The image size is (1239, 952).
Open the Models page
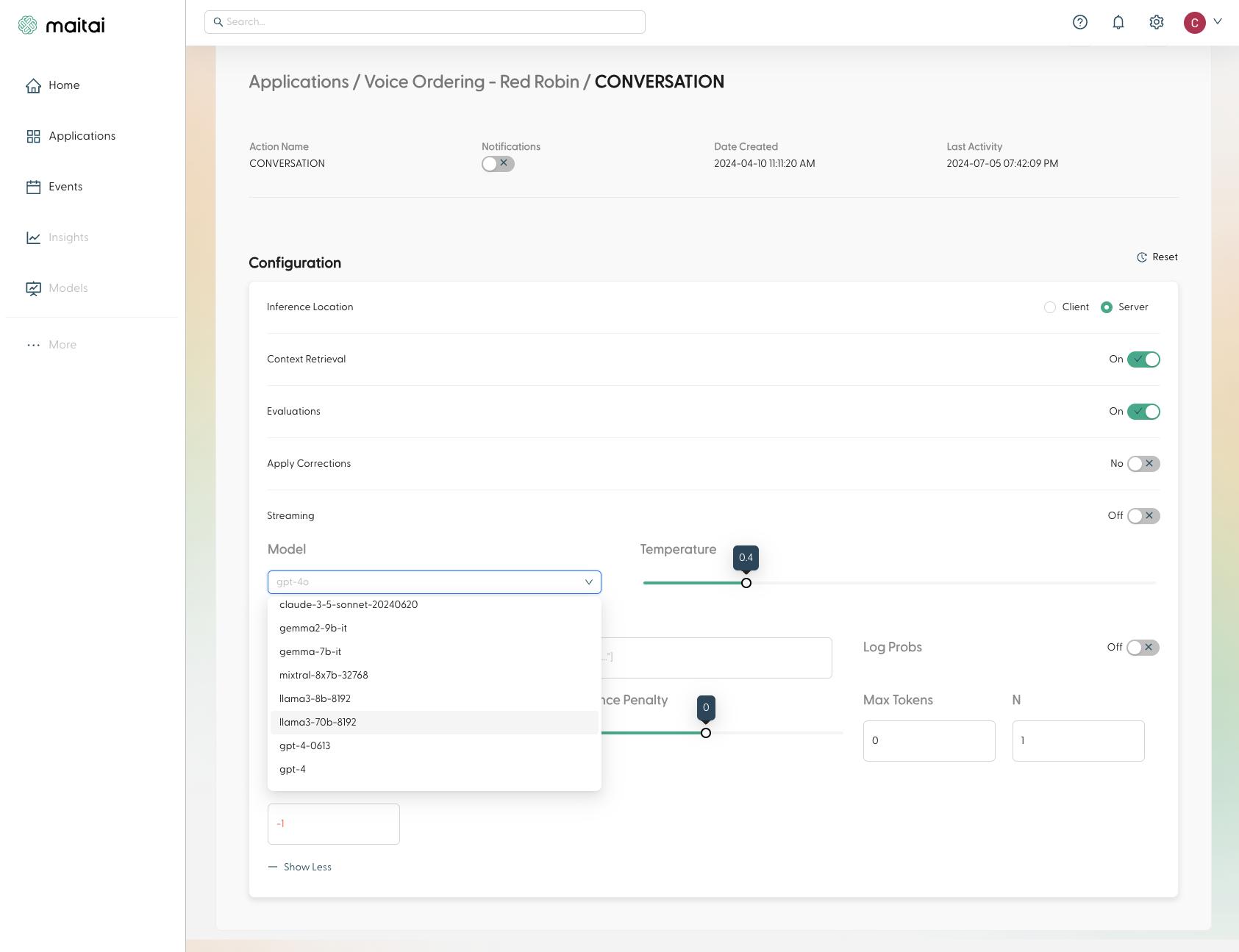68,288
